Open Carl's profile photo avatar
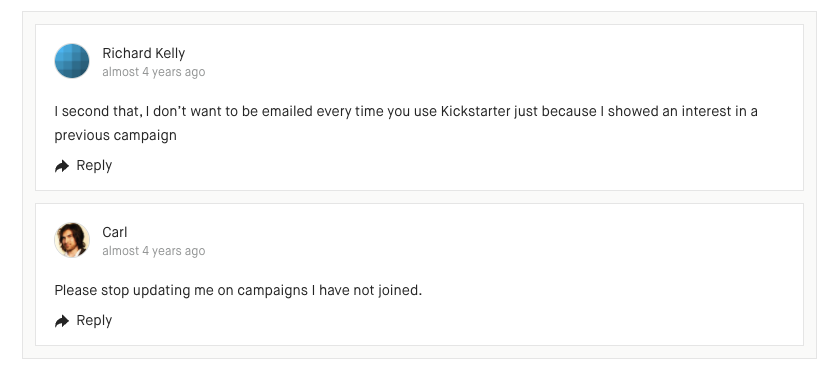 (x=72, y=240)
